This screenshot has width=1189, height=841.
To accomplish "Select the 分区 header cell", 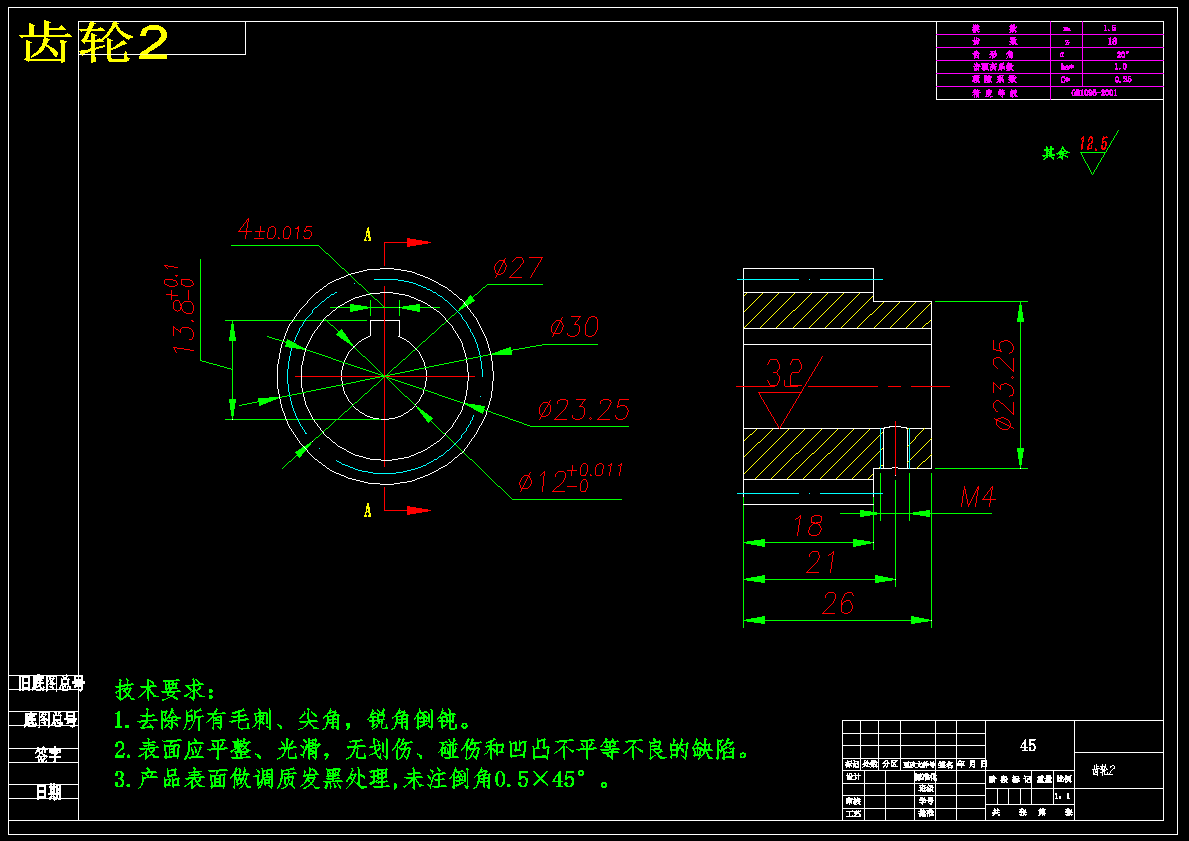I will (x=889, y=764).
